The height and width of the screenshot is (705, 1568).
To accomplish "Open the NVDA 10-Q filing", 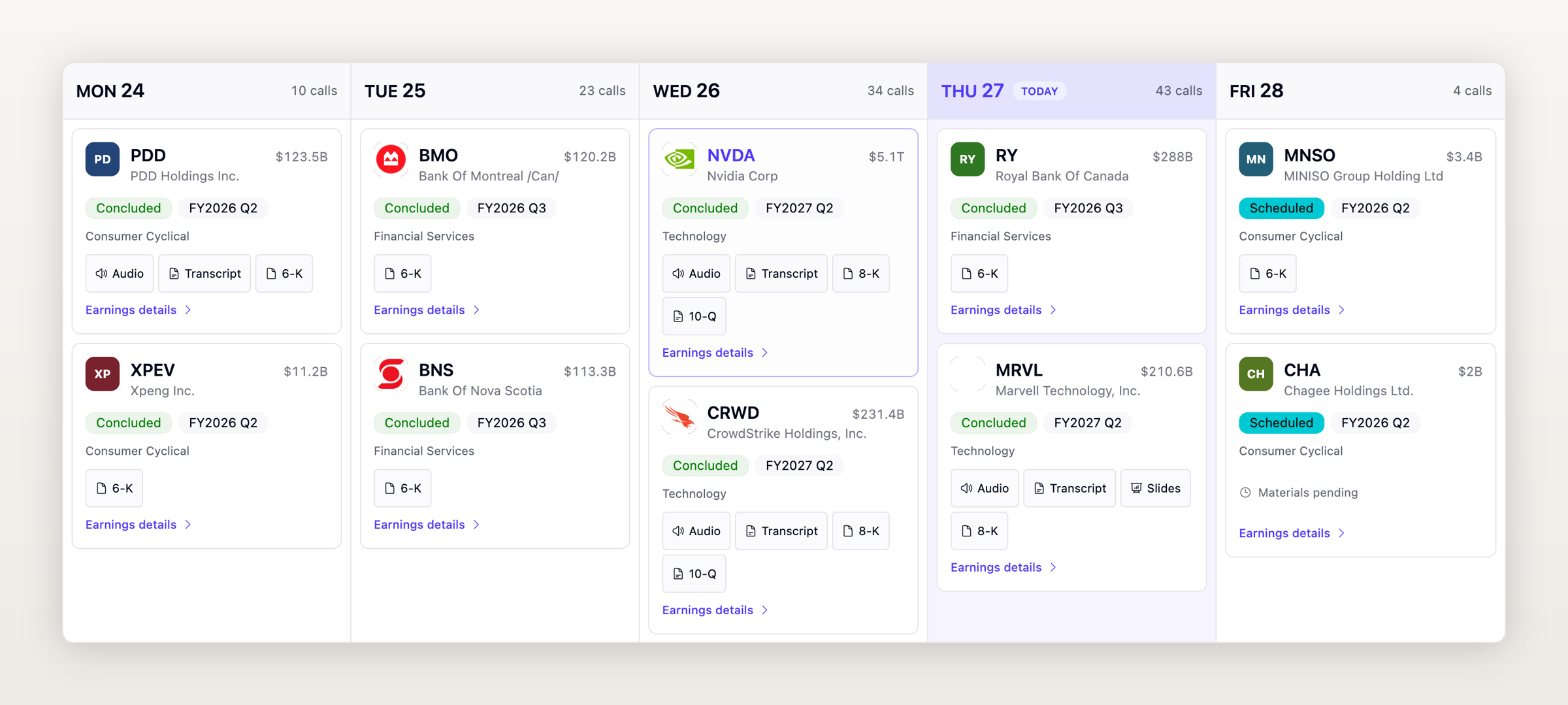I will tap(694, 316).
